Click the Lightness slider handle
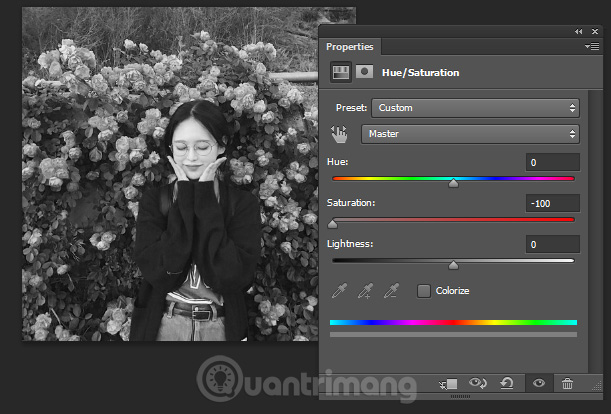This screenshot has height=414, width=611. click(x=453, y=265)
